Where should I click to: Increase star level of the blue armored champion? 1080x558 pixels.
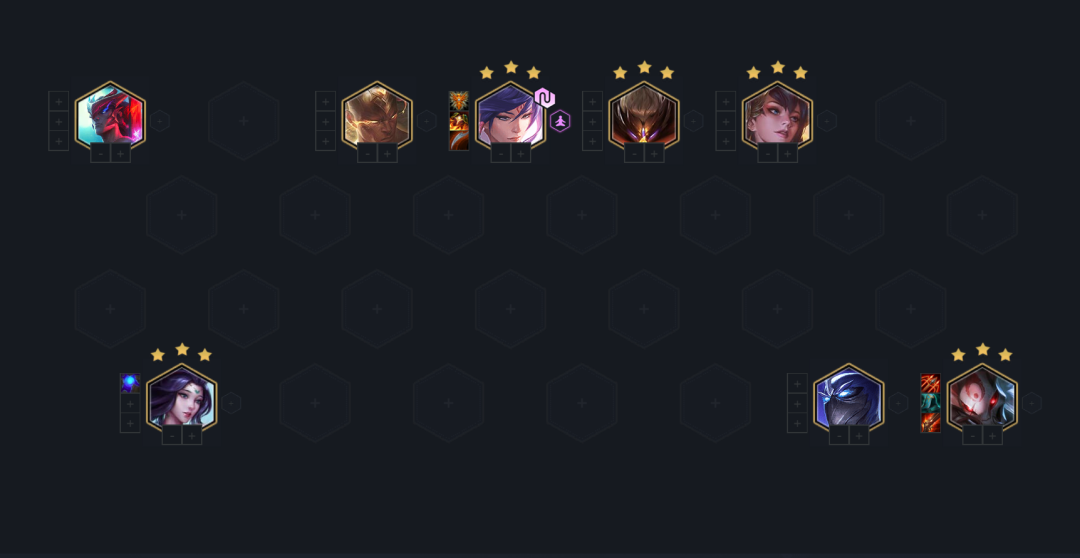pyautogui.click(x=858, y=436)
